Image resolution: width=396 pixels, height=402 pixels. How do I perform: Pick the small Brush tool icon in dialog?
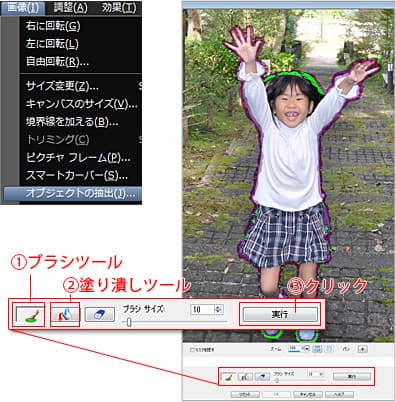(x=228, y=377)
